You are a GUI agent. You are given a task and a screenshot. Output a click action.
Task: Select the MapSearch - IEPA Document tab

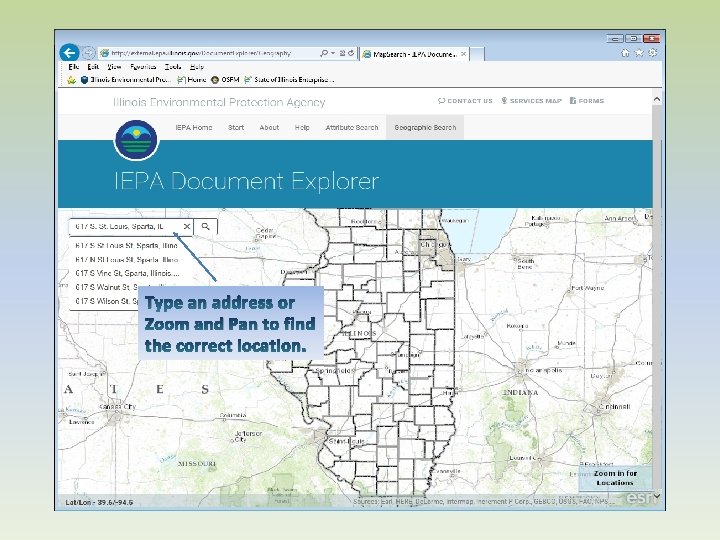click(414, 54)
